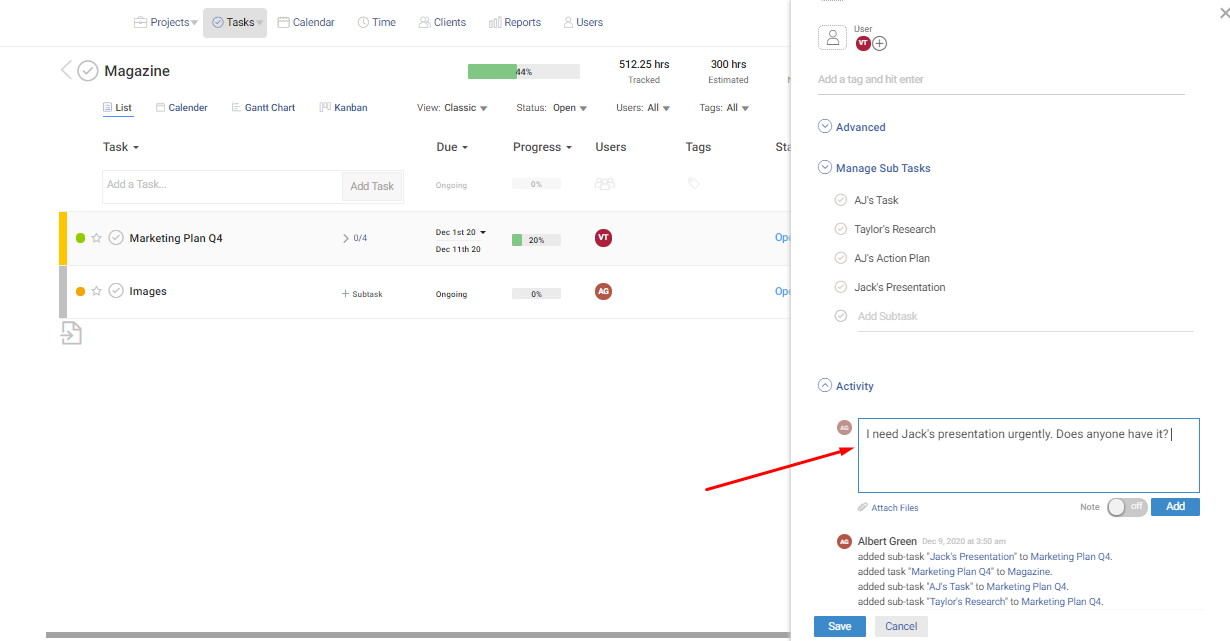This screenshot has width=1230, height=641.
Task: Star the Marketing Plan Q4 task
Action: click(x=97, y=238)
